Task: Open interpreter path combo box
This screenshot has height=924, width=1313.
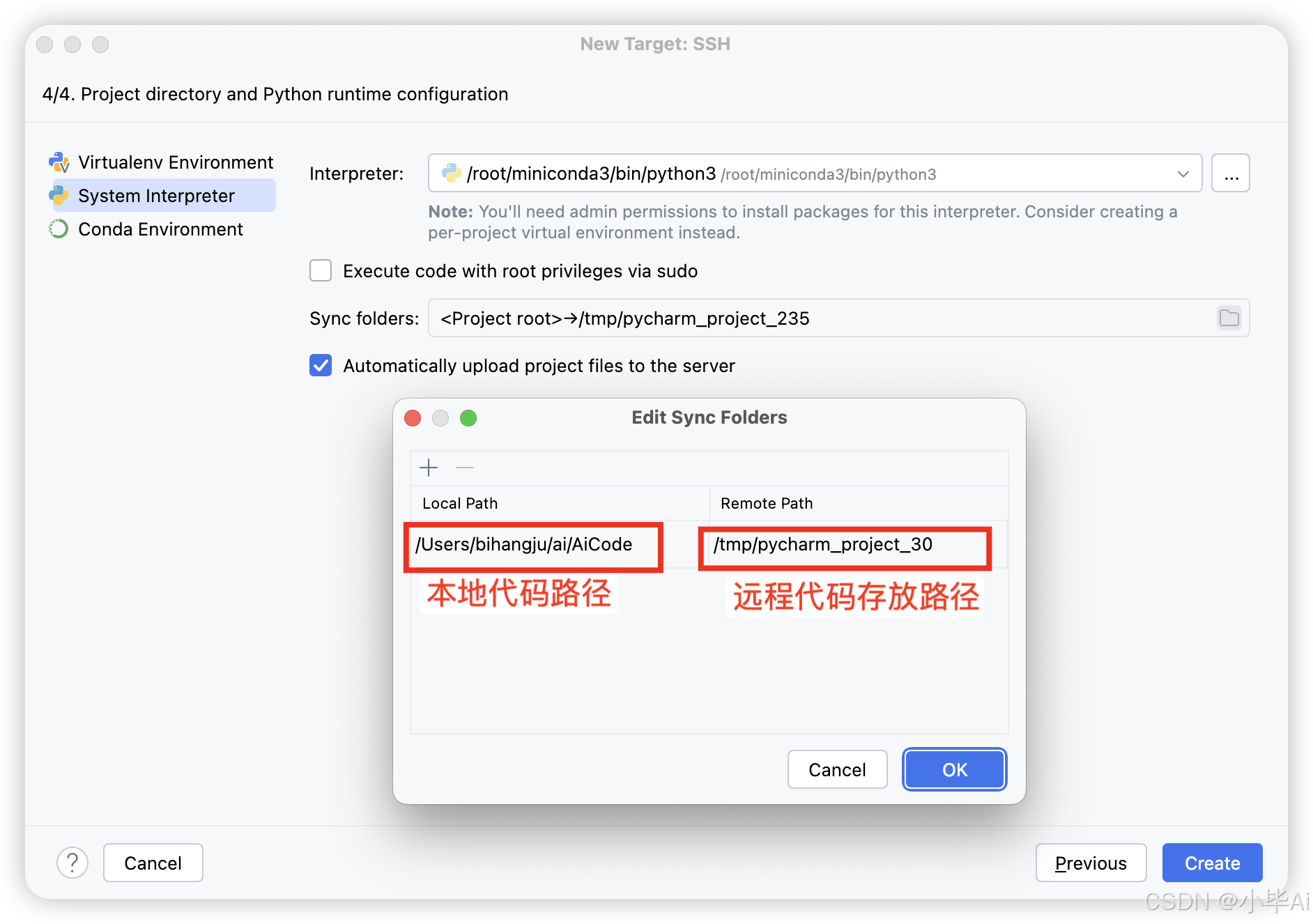Action: (815, 174)
